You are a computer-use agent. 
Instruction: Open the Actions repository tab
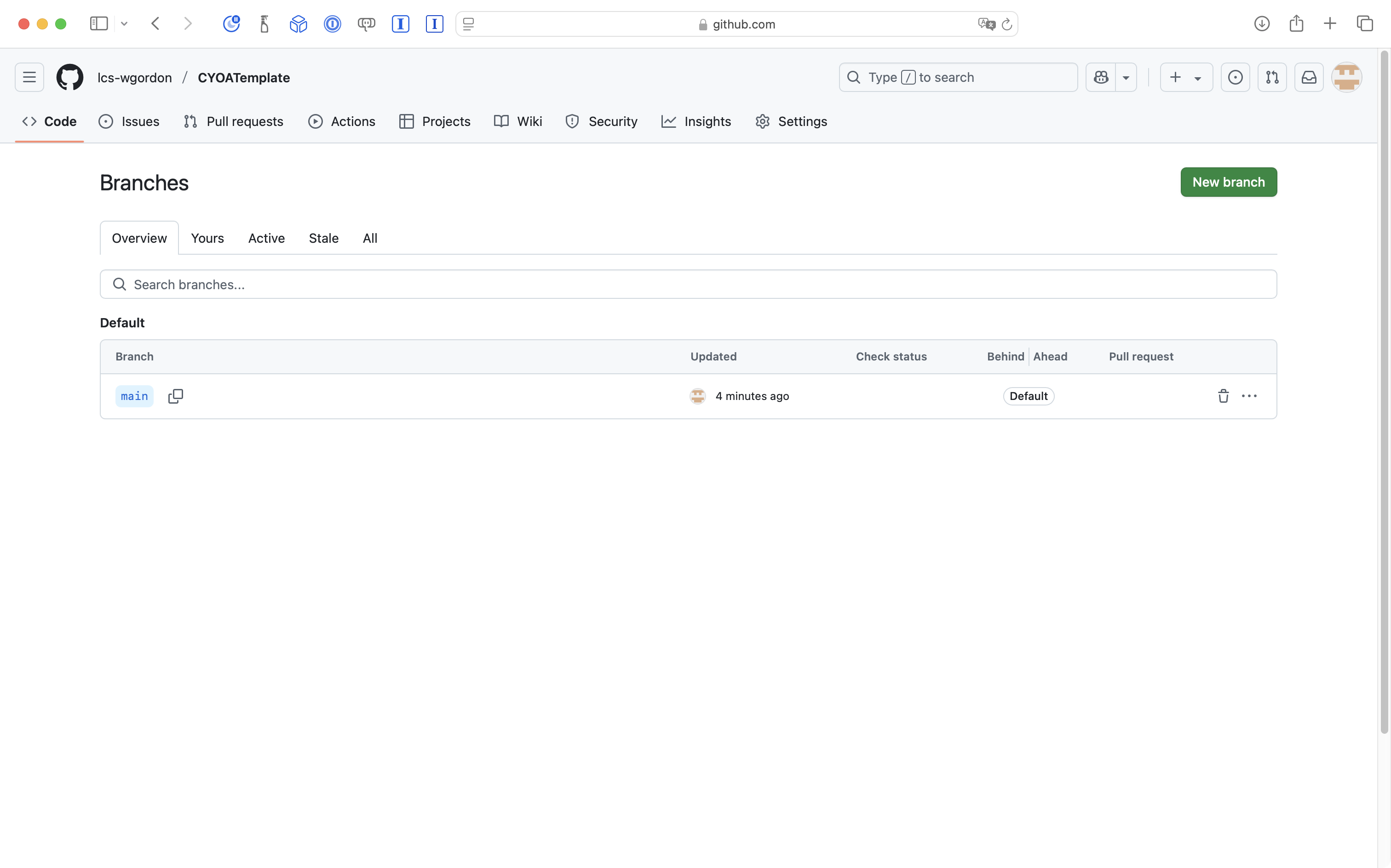(x=342, y=122)
